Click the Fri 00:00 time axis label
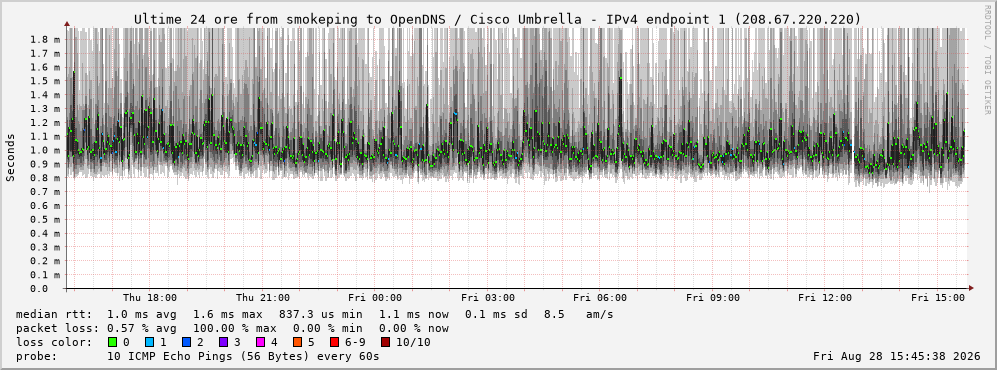Viewport: 997px width, 370px height. click(375, 298)
